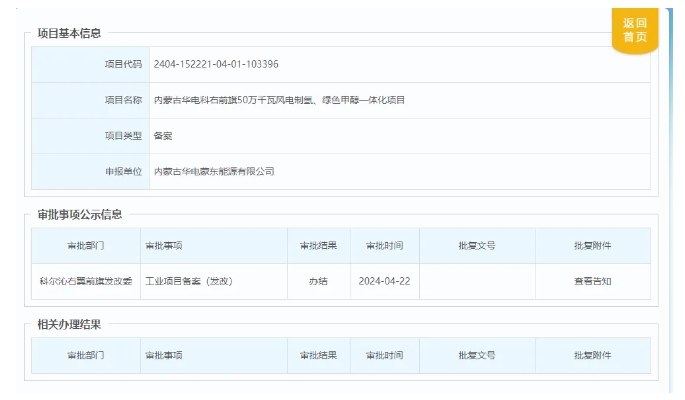Screen dimensions: 685x400
Task: Select the project code 2404-152221-04-01-103396
Action: click(x=216, y=64)
